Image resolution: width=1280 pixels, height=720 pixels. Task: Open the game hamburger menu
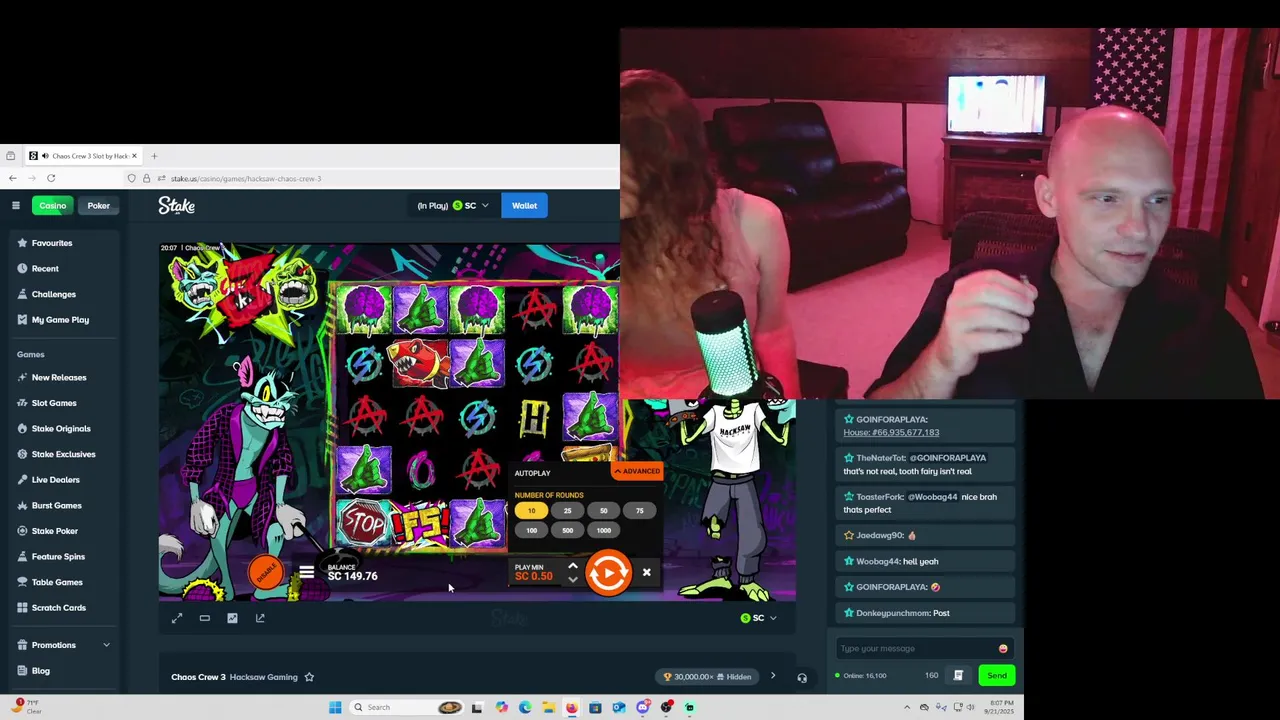click(306, 573)
